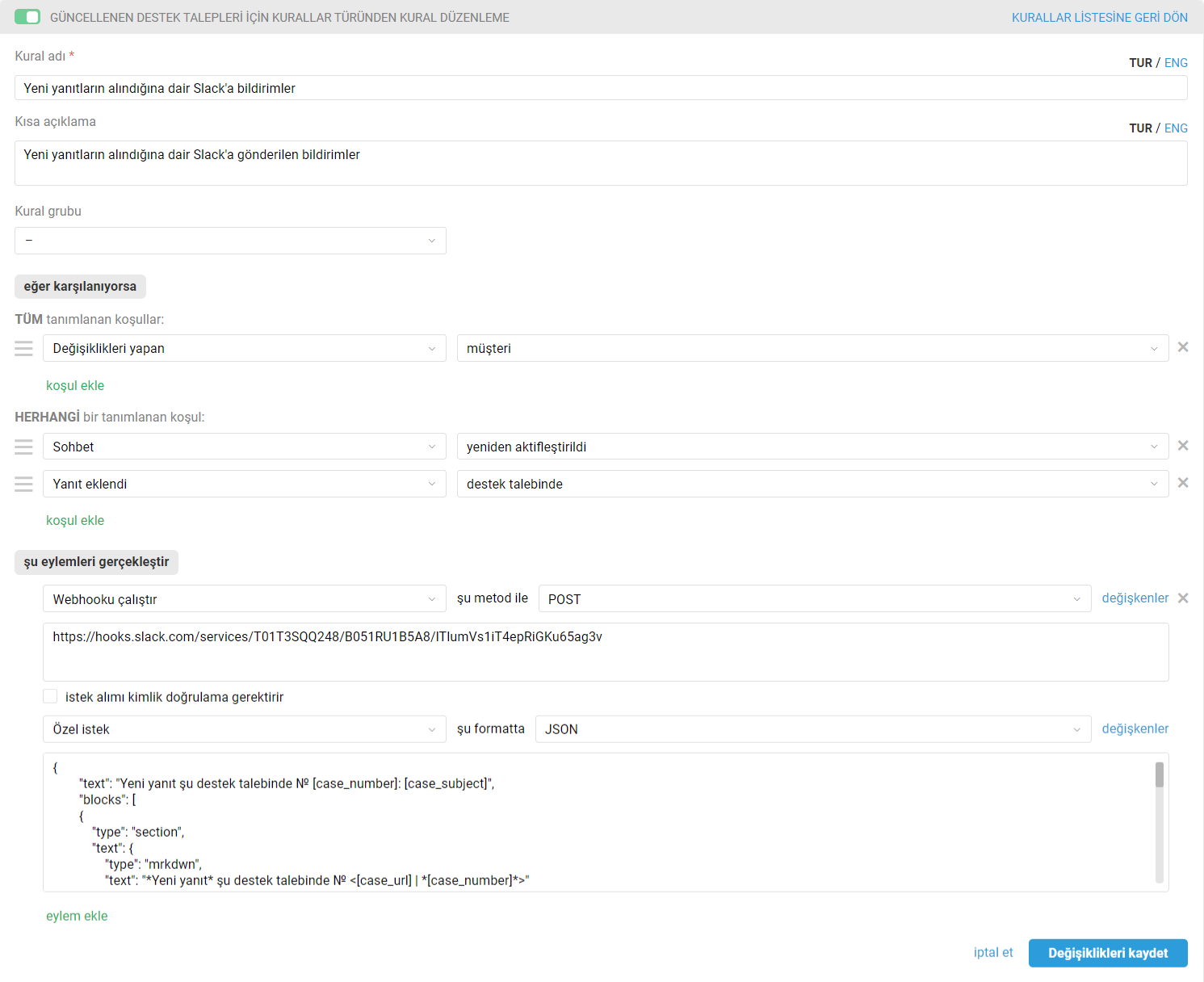
Task: Add condition under HERHANGİ bir tanımlanan koşul
Action: 75,520
